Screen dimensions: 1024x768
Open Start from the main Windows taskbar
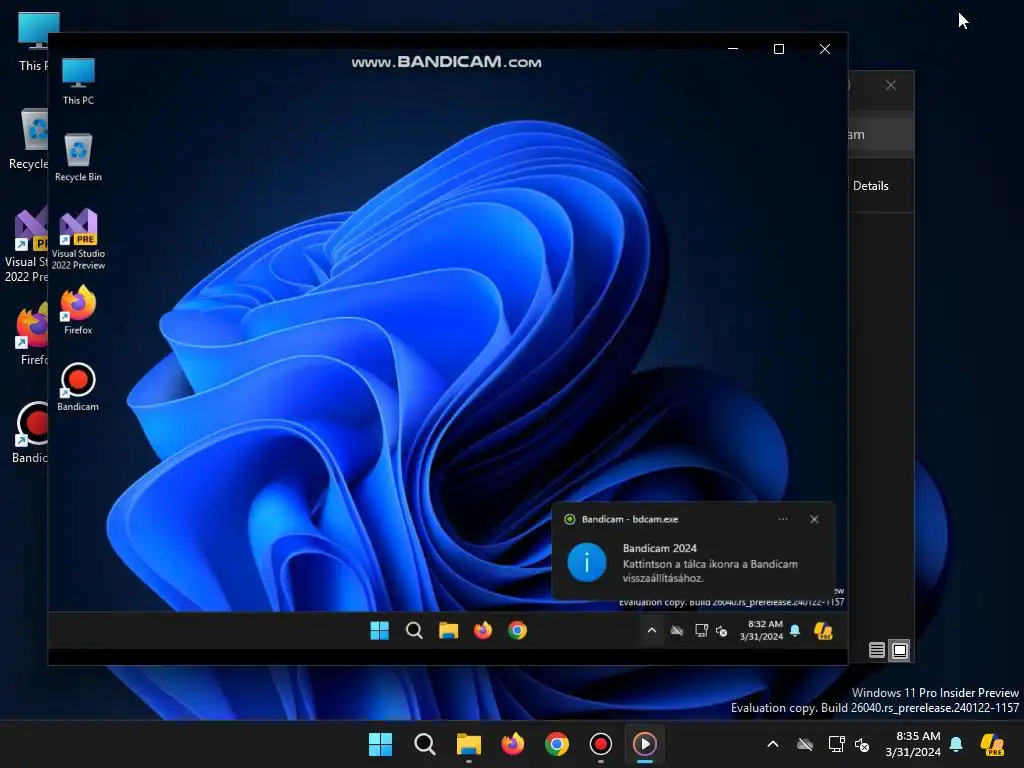pos(380,744)
